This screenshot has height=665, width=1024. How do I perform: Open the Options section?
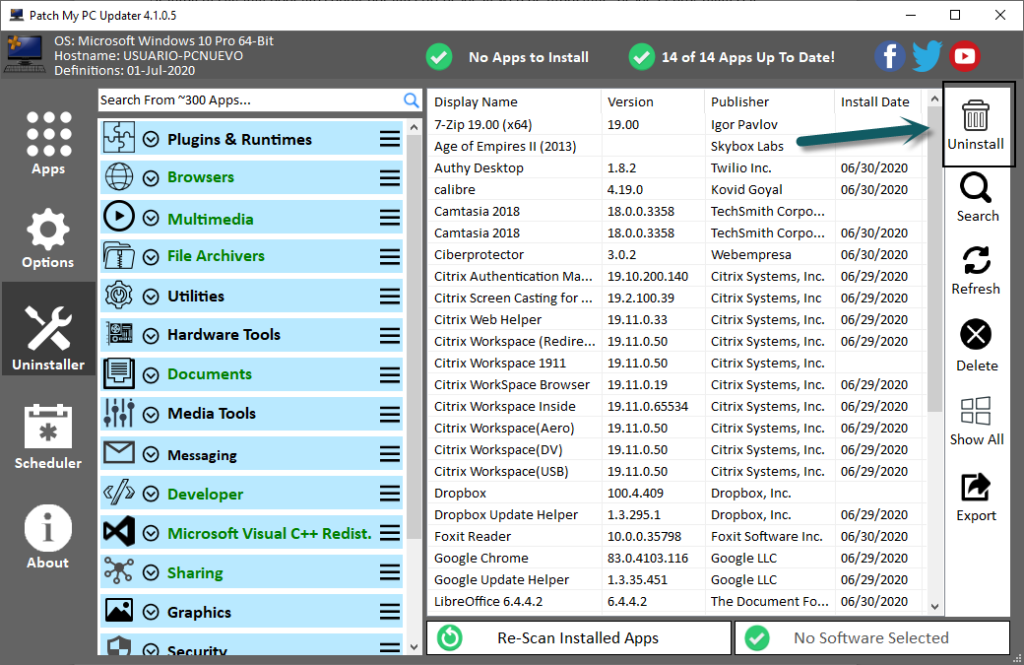point(48,238)
